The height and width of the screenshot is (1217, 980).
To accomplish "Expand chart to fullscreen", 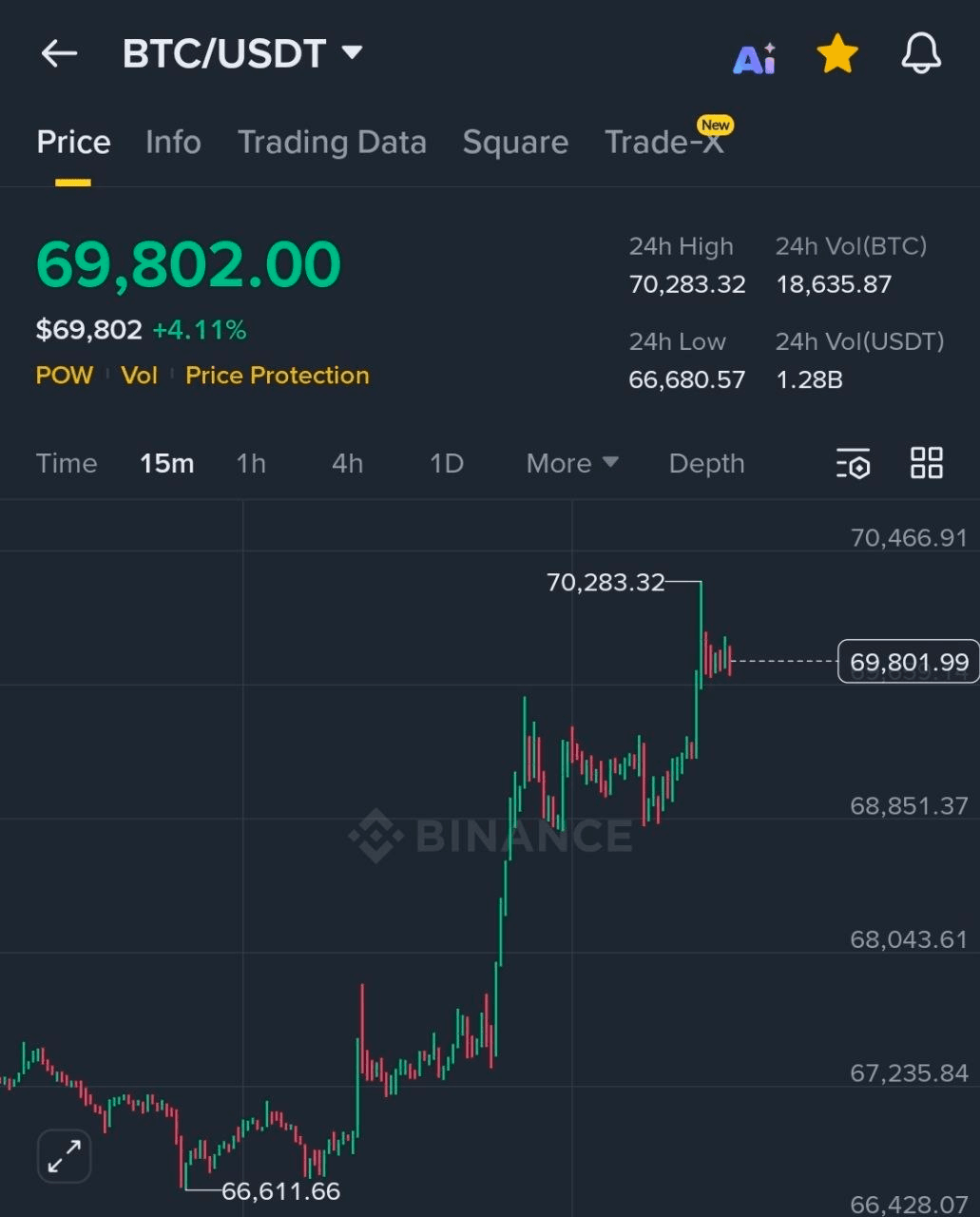I will pos(64,1156).
